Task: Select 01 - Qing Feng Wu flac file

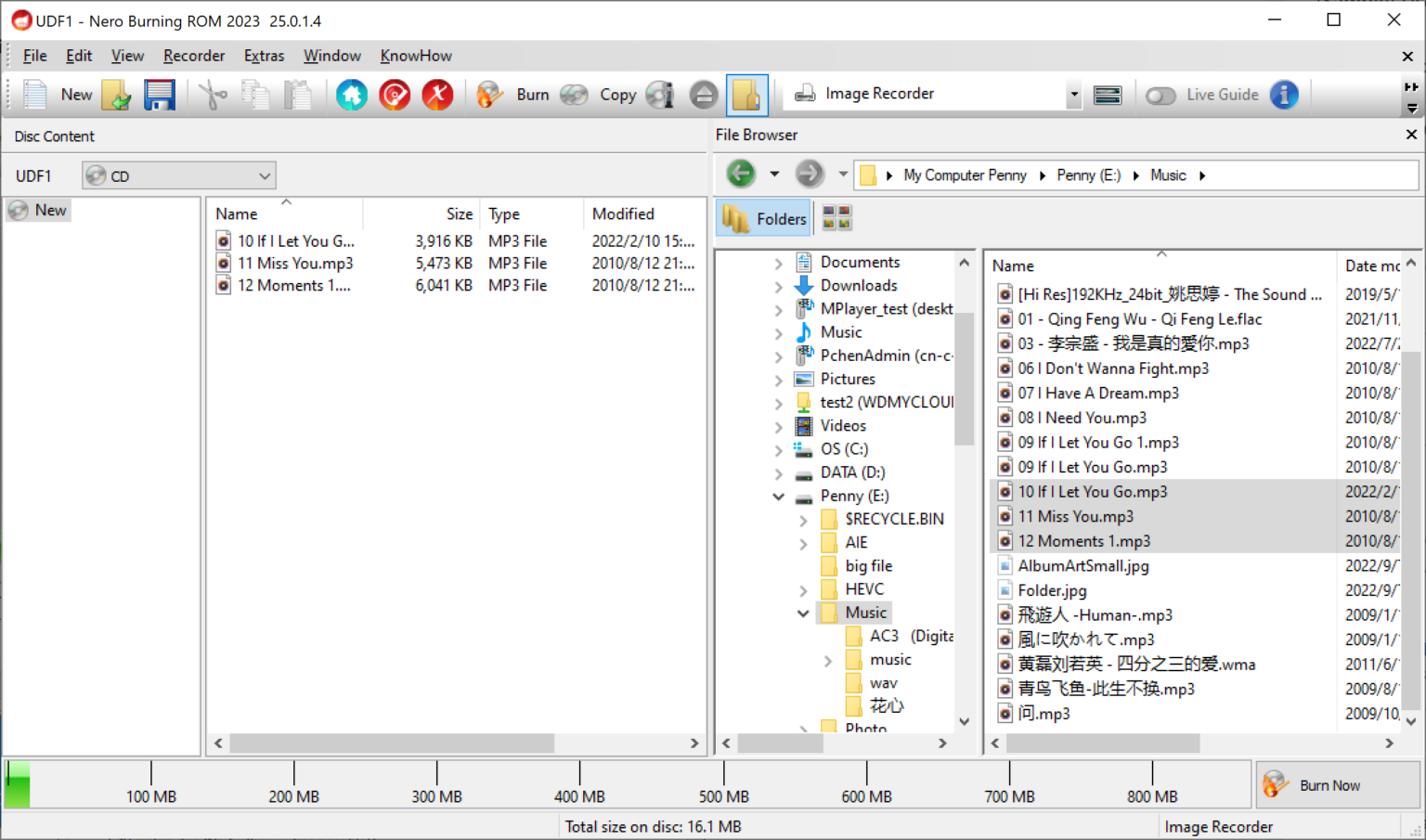Action: tap(1139, 319)
